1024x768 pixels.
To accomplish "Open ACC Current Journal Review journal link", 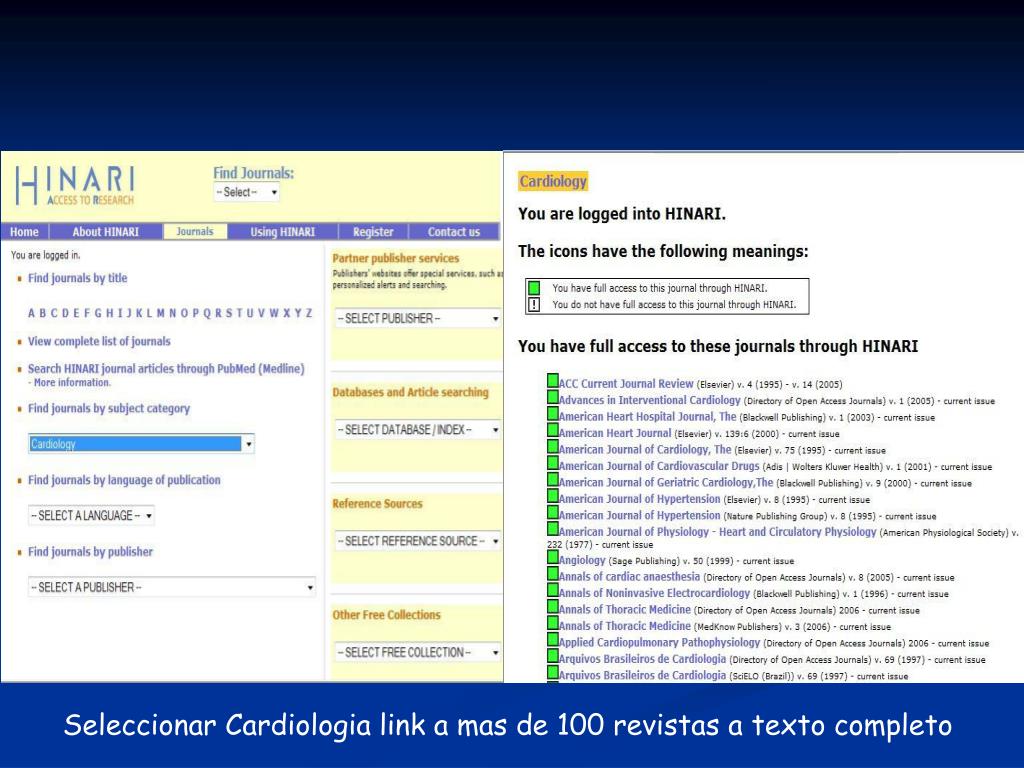I will pyautogui.click(x=626, y=384).
